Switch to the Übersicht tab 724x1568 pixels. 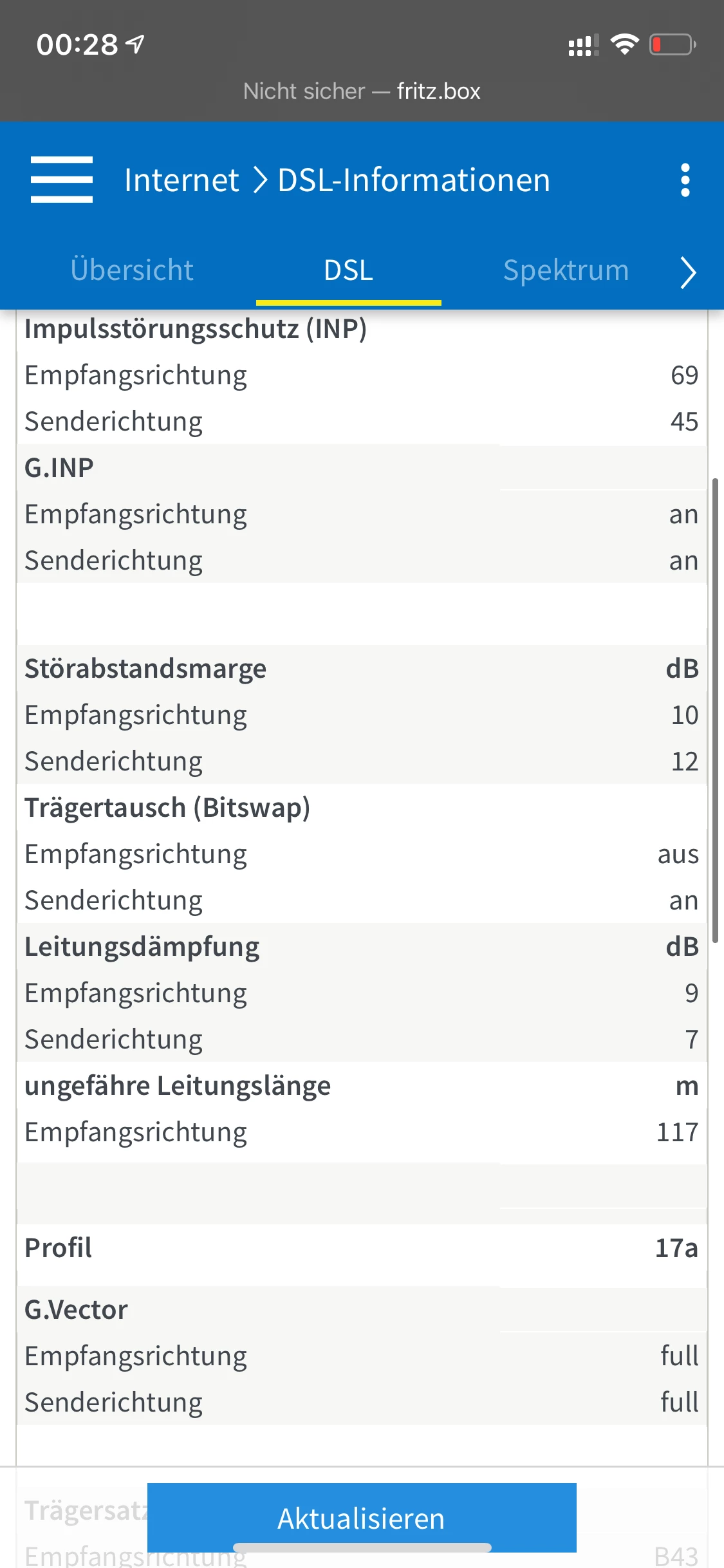[x=132, y=270]
